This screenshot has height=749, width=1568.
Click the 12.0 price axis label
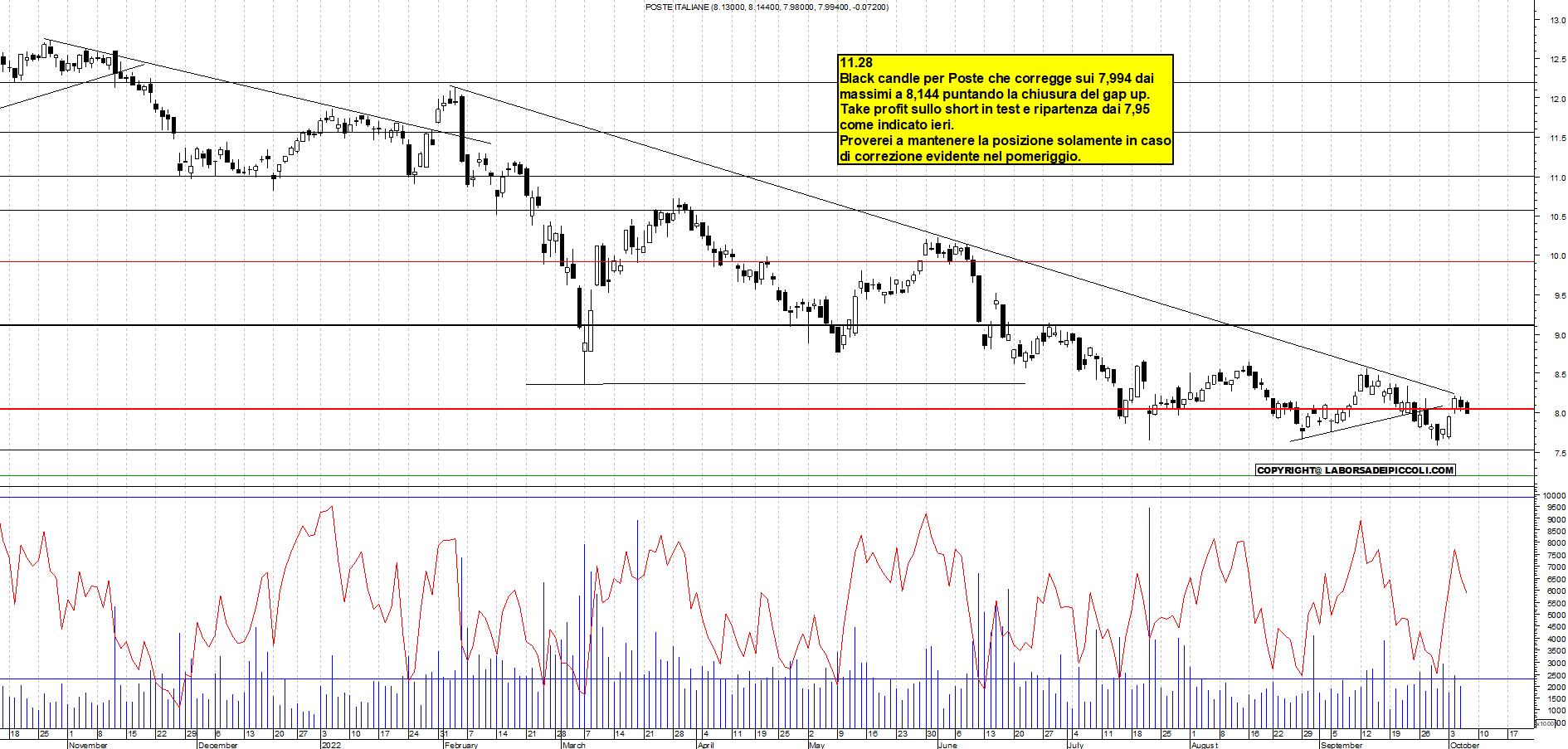(1557, 100)
